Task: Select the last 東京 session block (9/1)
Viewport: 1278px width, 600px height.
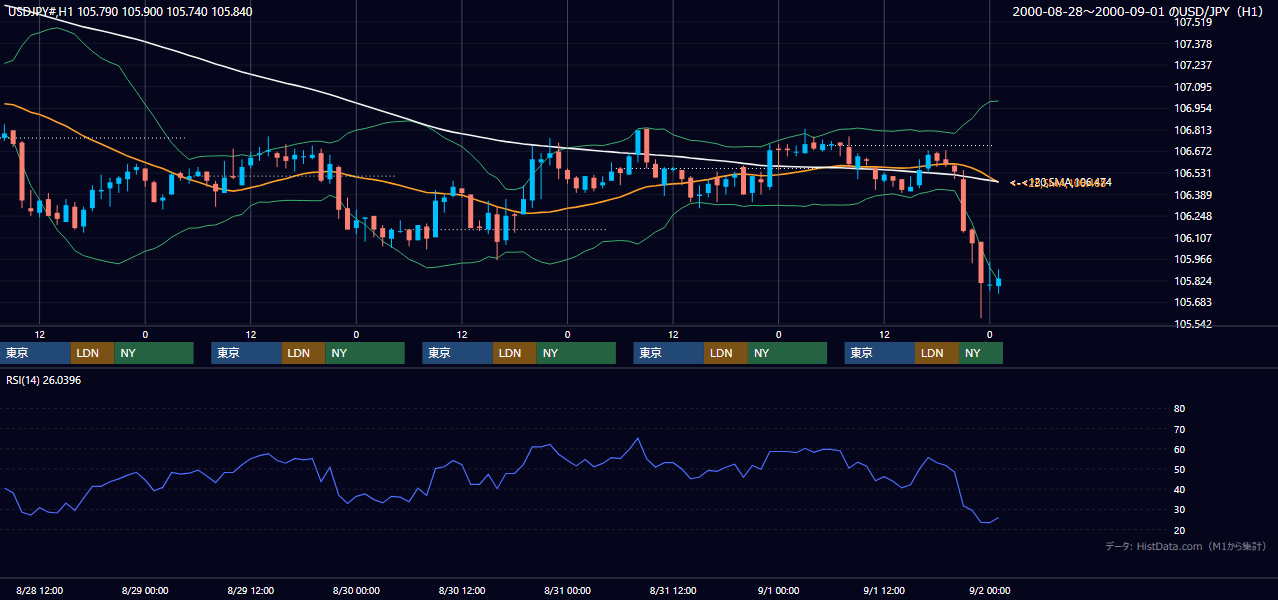Action: 880,353
